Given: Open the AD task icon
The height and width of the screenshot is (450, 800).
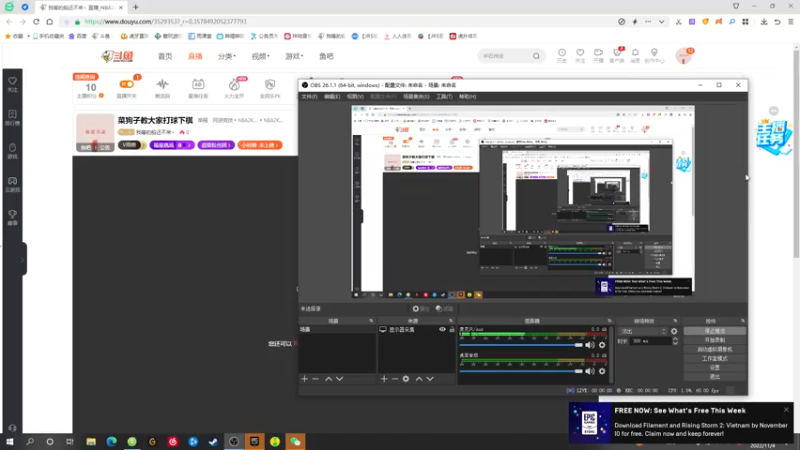Looking at the screenshot, I should [x=198, y=88].
